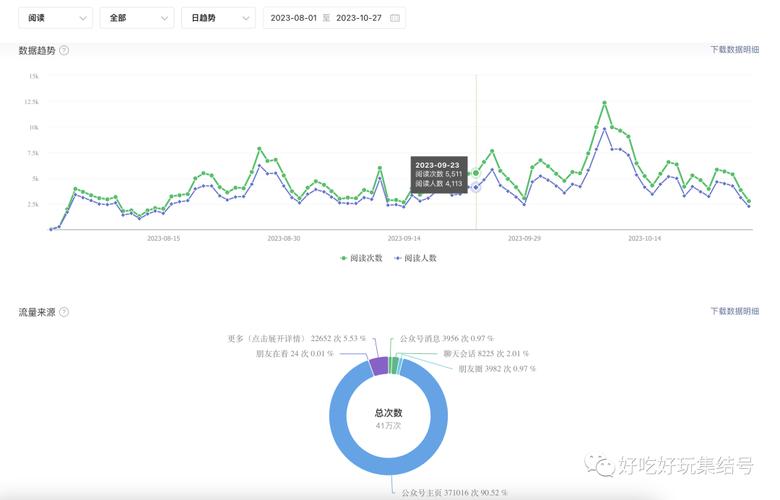The width and height of the screenshot is (780, 500).
Task: Click the peak point on green line
Action: [x=604, y=103]
